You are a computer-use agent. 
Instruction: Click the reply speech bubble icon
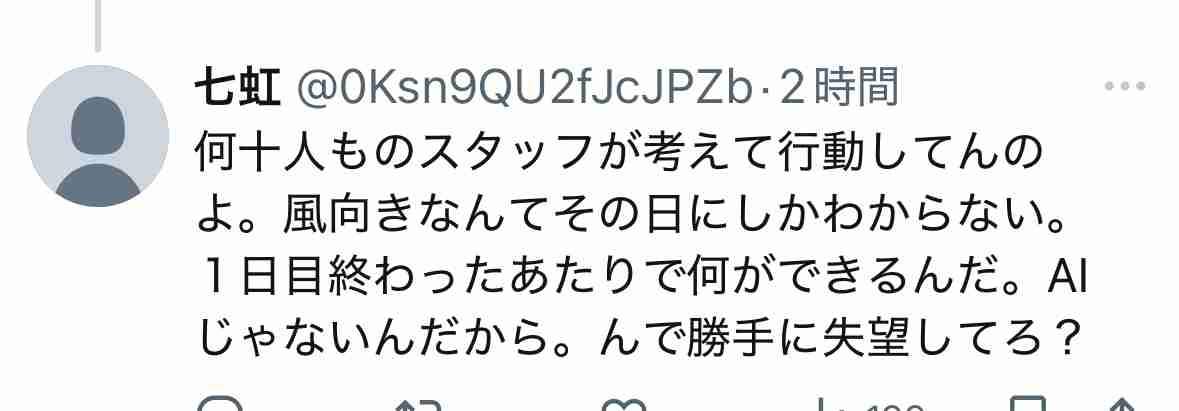tap(220, 404)
